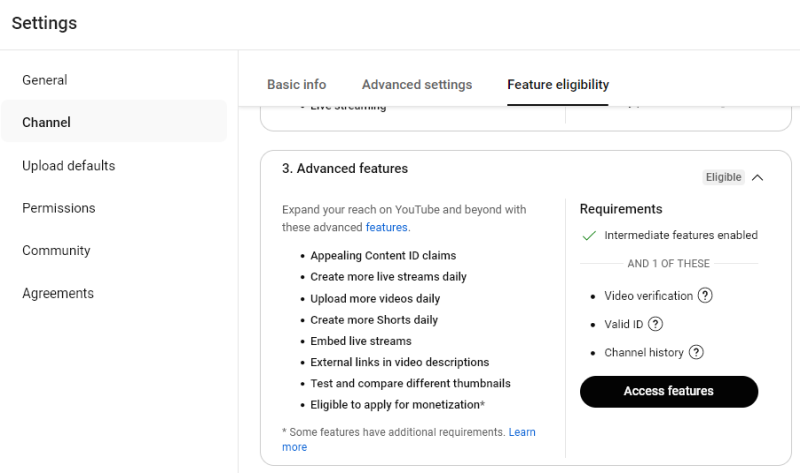This screenshot has height=473, width=800.
Task: Click help icon next to Video verification
Action: [x=705, y=296]
